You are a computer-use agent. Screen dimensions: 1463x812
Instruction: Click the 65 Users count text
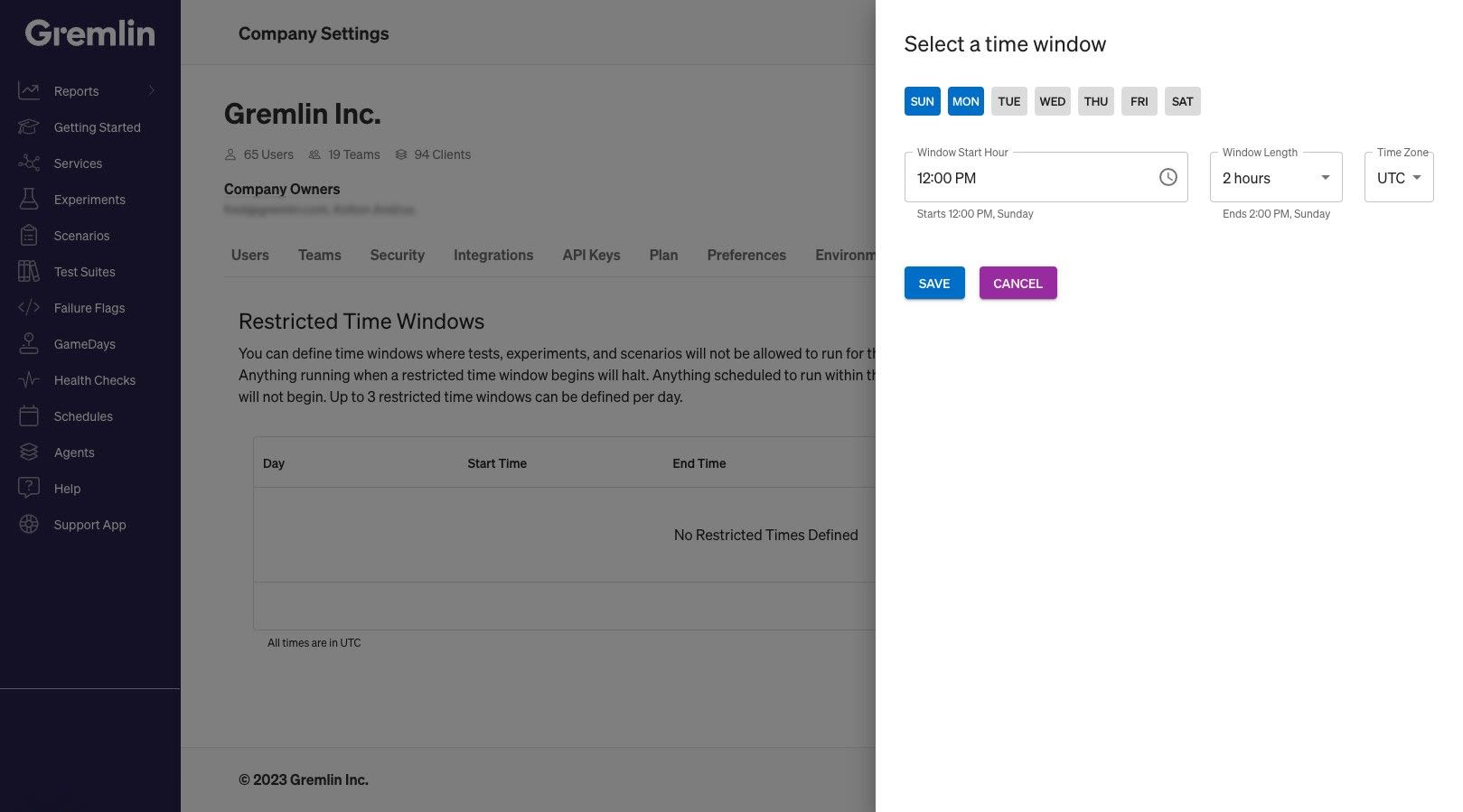268,154
